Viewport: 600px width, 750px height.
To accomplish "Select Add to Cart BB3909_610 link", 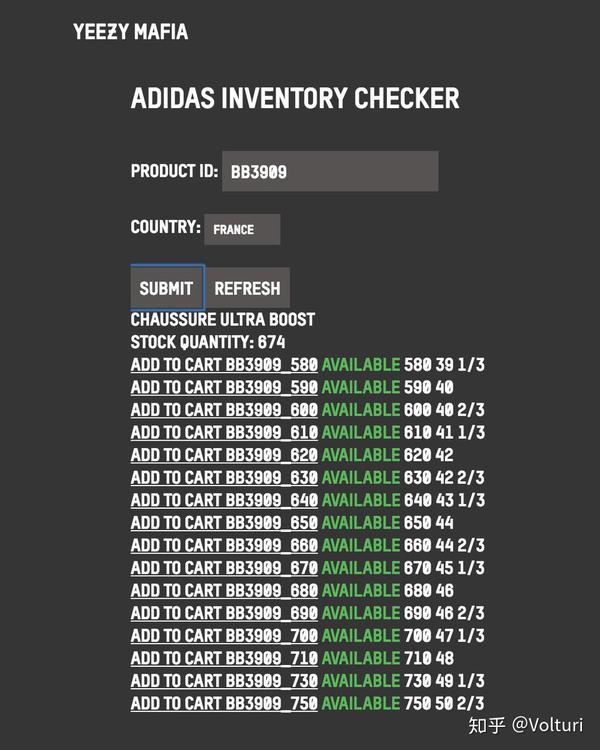I will click(224, 432).
